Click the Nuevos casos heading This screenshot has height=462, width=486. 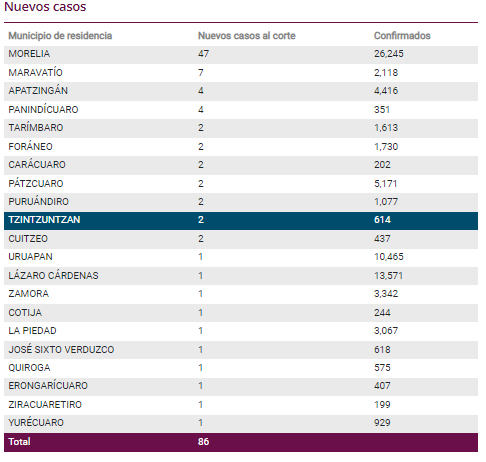(x=45, y=7)
